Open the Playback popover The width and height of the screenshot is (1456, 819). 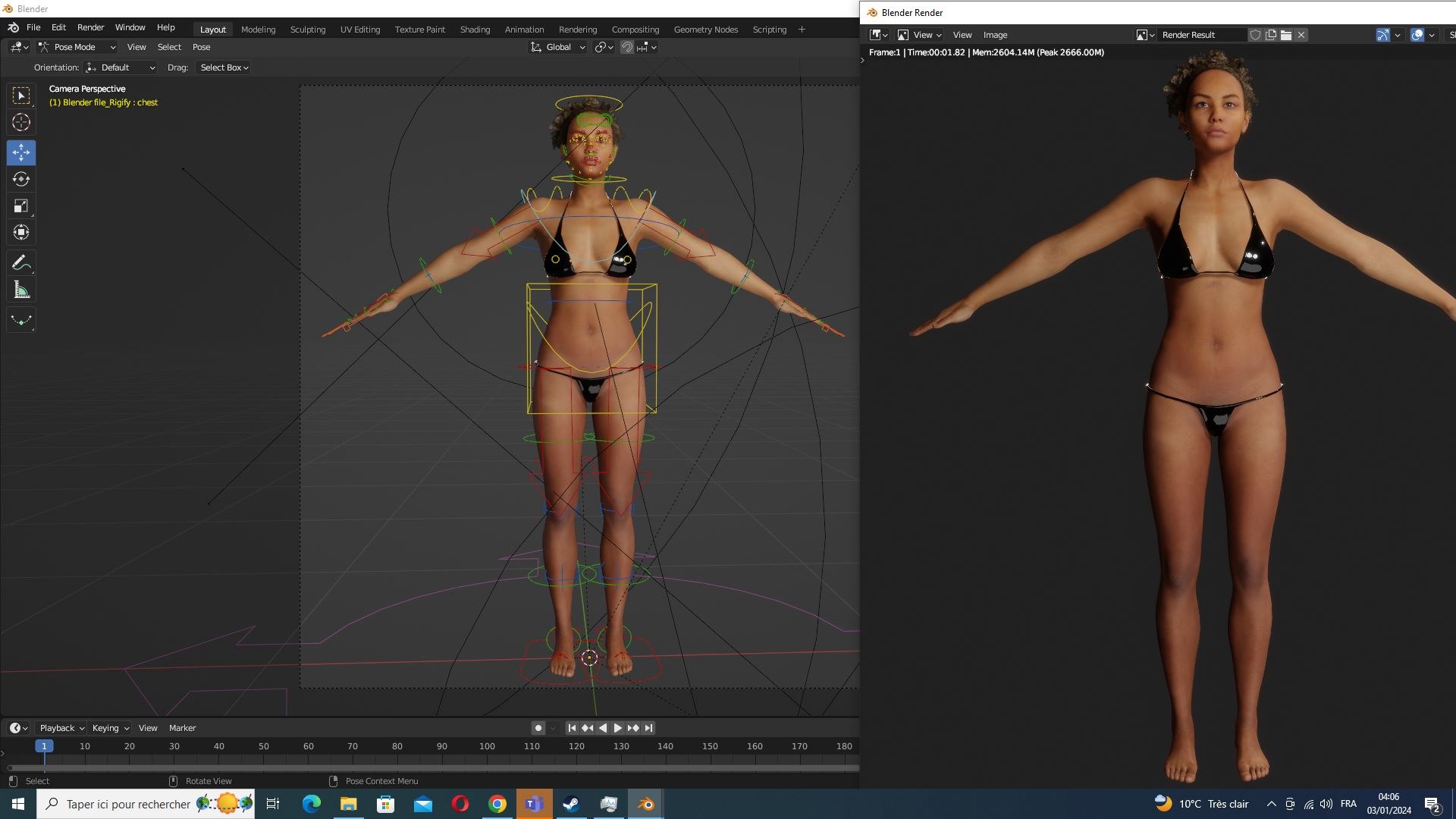(x=61, y=728)
